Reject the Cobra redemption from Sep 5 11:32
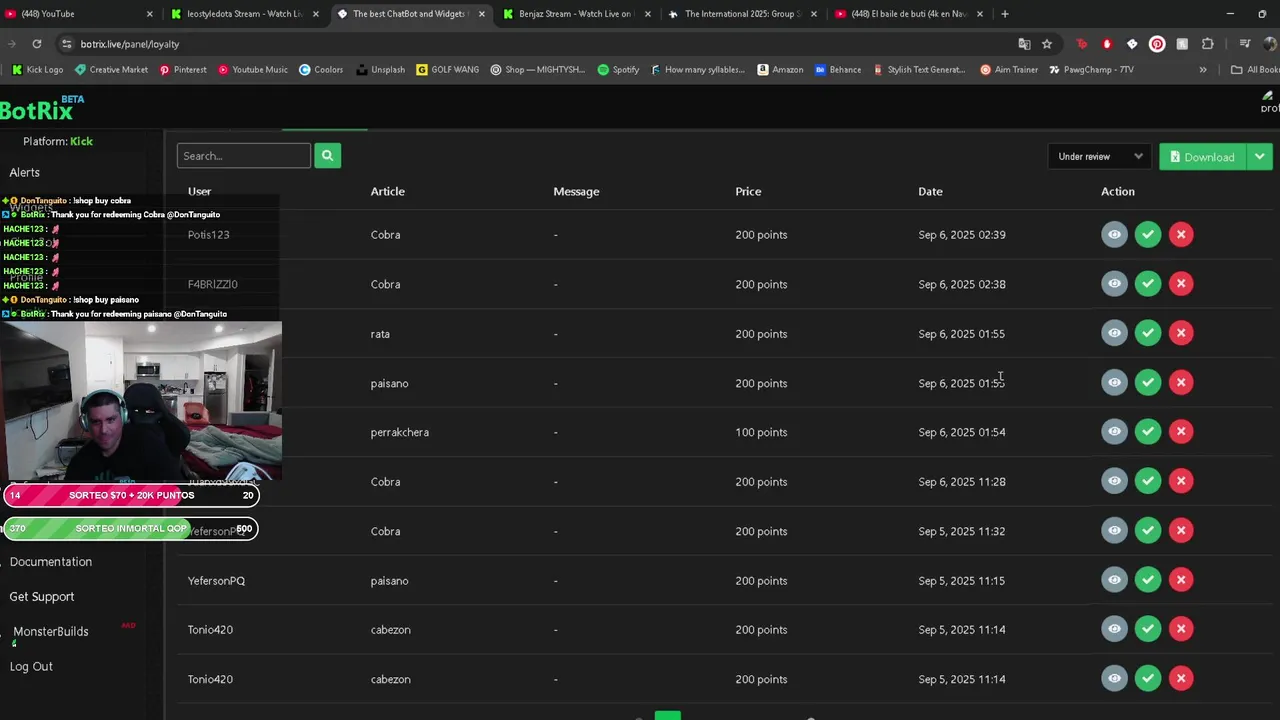The height and width of the screenshot is (720, 1280). (x=1181, y=530)
